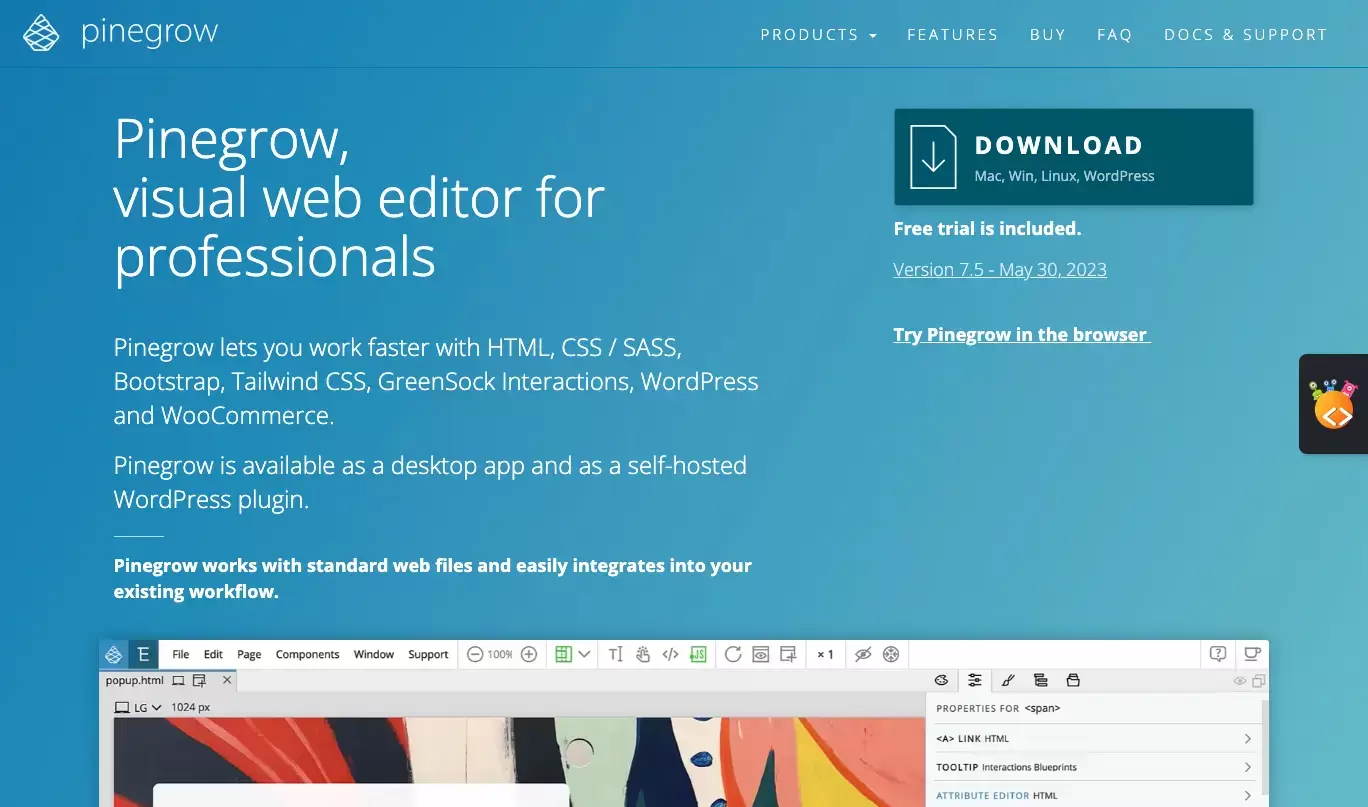Click the PROPERTIES FOR <span> header

click(998, 708)
